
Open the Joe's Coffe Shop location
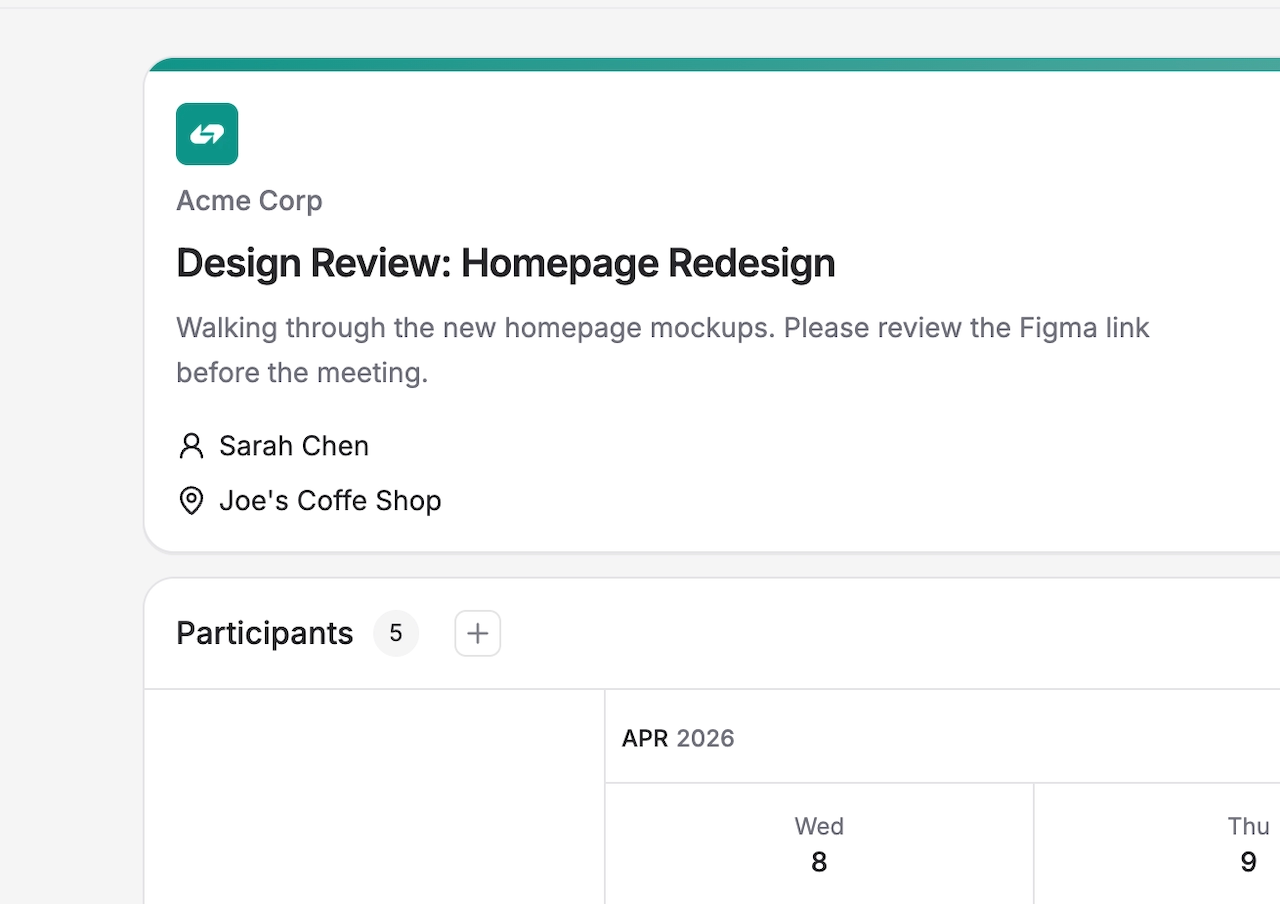[330, 501]
